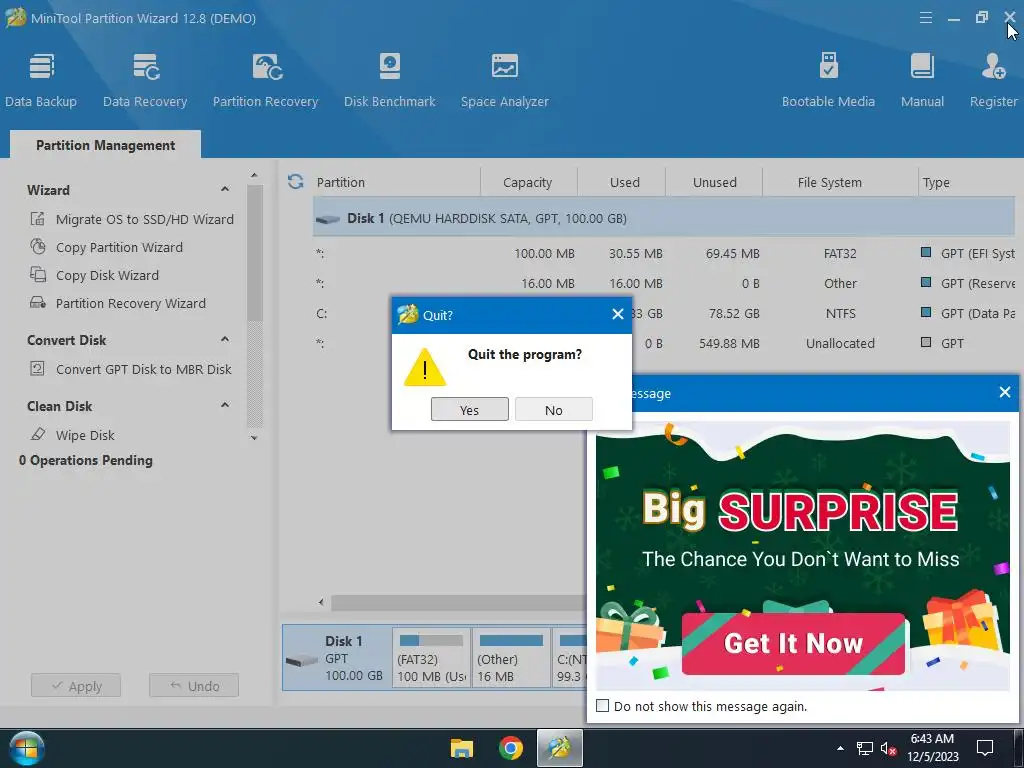This screenshot has width=1024, height=768.
Task: Select the Disk 1 QEMU HARDDISK row
Action: 663,218
